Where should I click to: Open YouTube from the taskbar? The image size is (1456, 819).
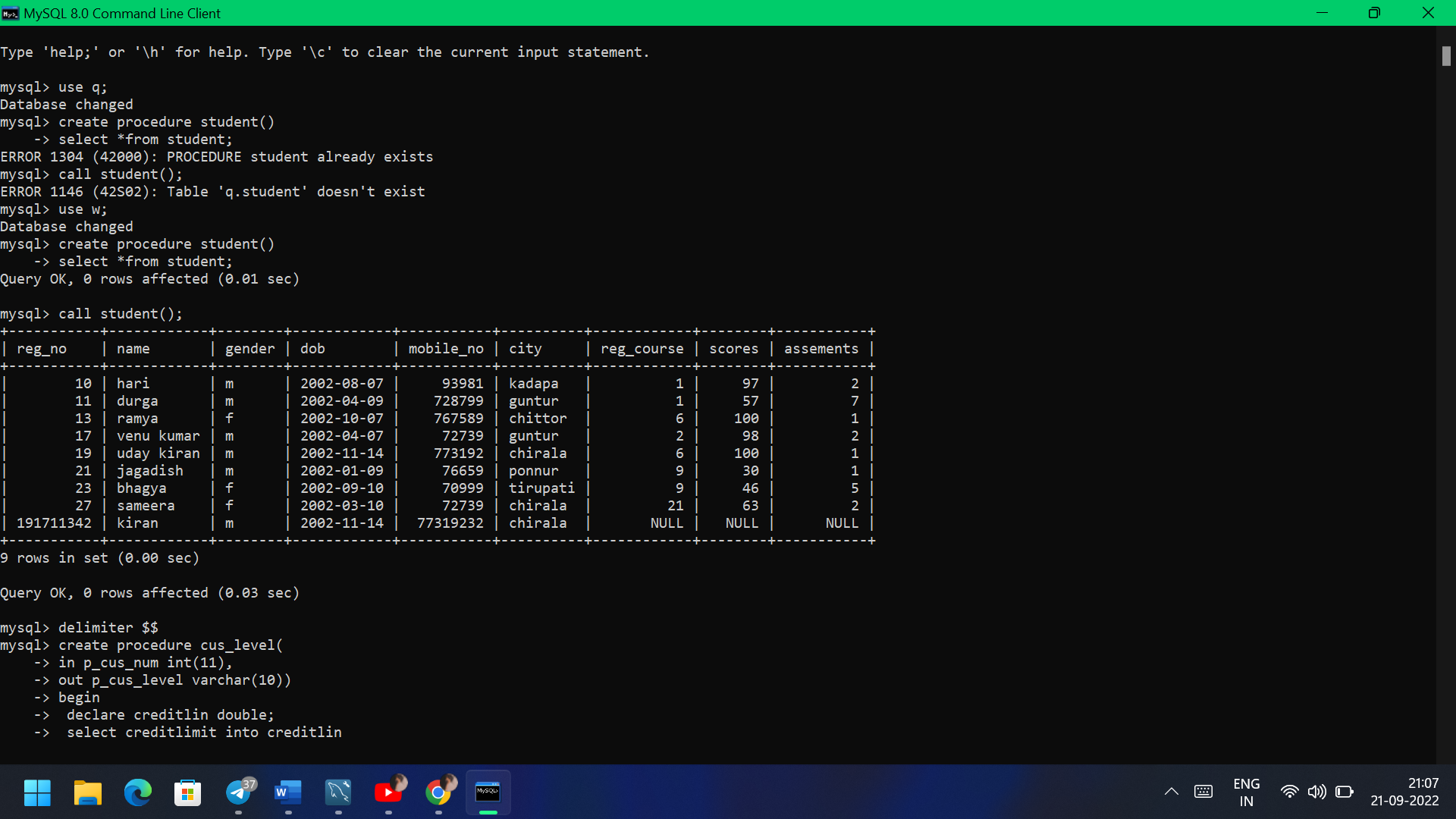[389, 792]
